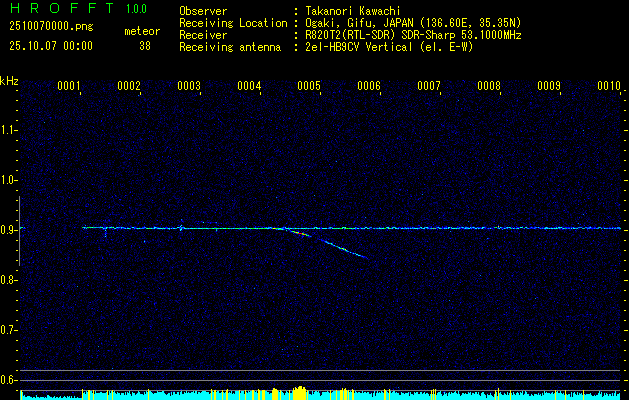629x400 pixels.
Task: Click the 0.7 kHz frequency label
Action: pyautogui.click(x=8, y=330)
